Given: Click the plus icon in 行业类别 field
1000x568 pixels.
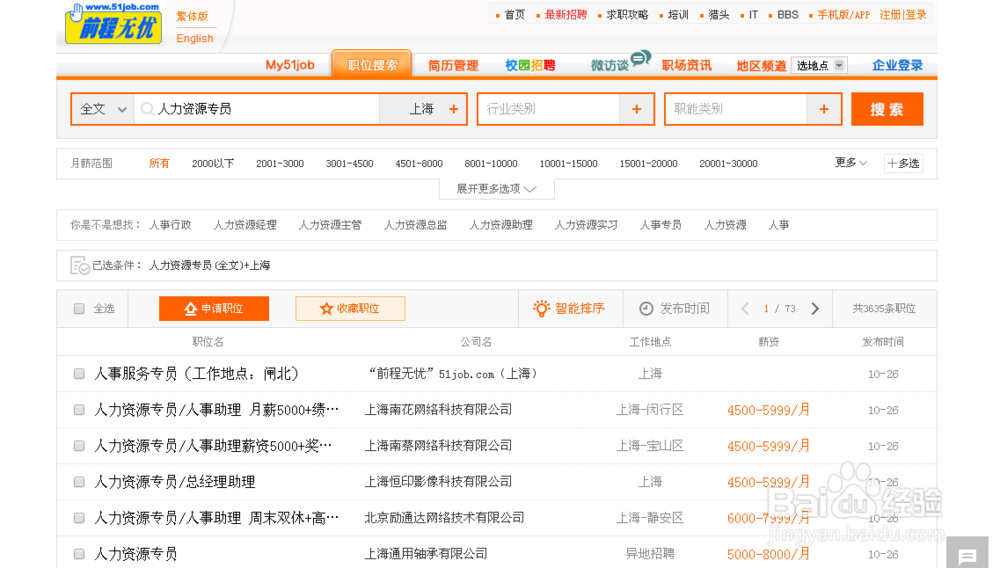Looking at the screenshot, I should [x=636, y=109].
